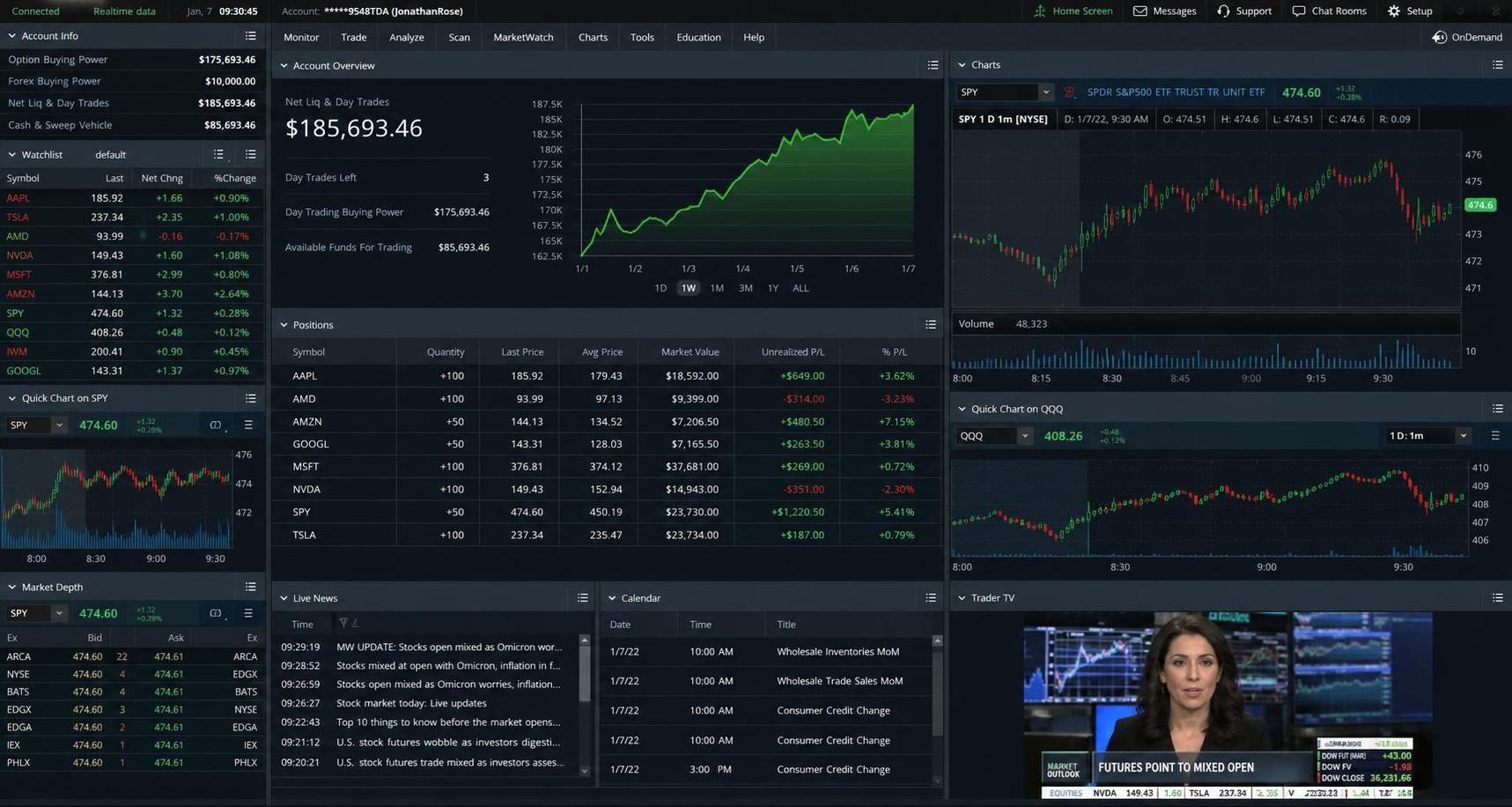Click the Live News filter funnel icon
The width and height of the screenshot is (1512, 807).
pyautogui.click(x=343, y=623)
